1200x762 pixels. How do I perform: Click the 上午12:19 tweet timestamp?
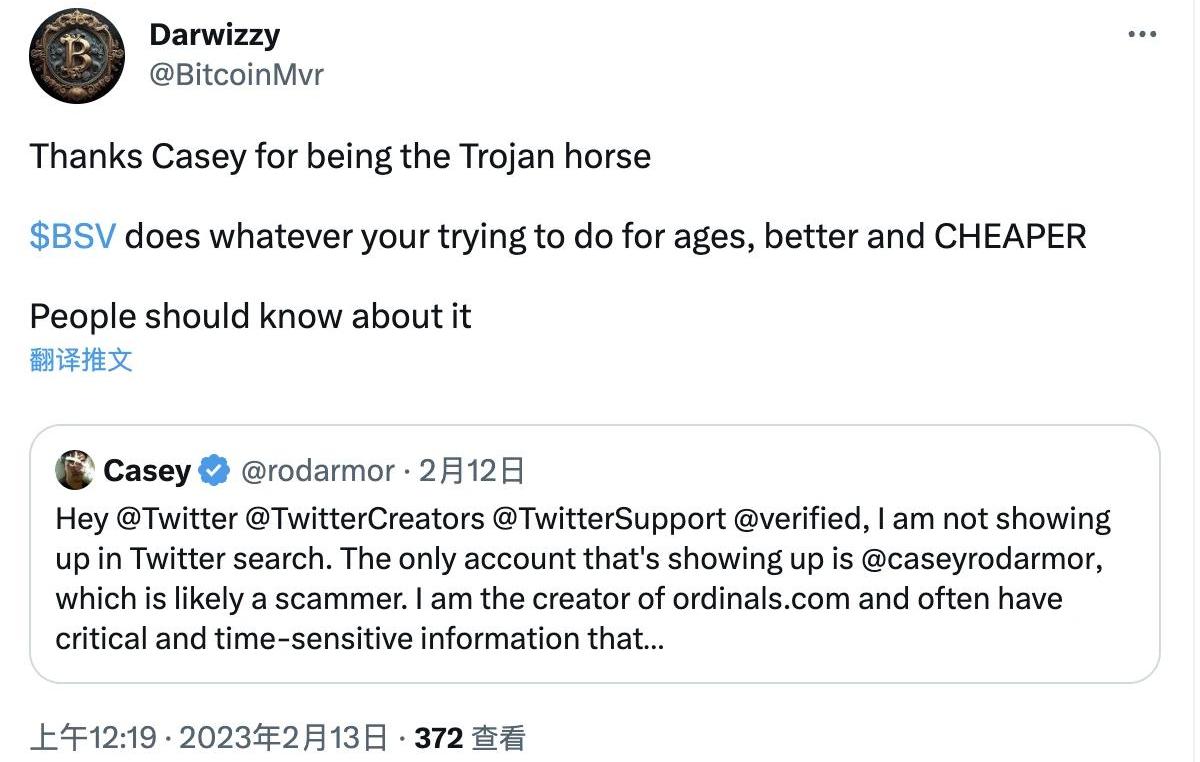[x=93, y=739]
